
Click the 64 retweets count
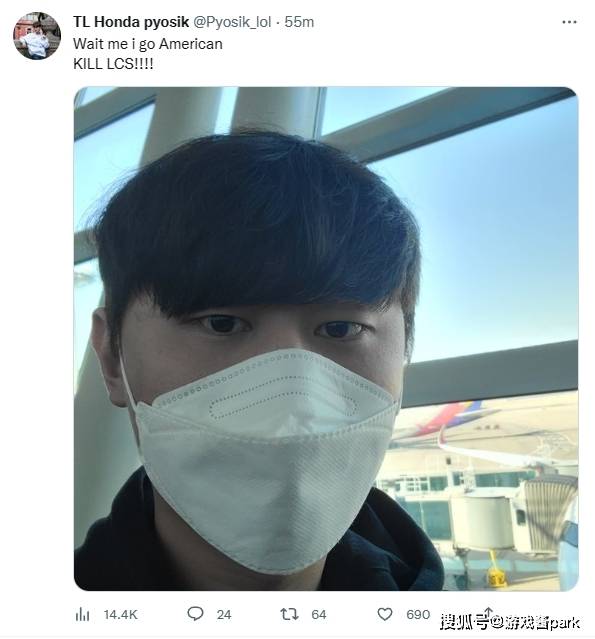319,615
